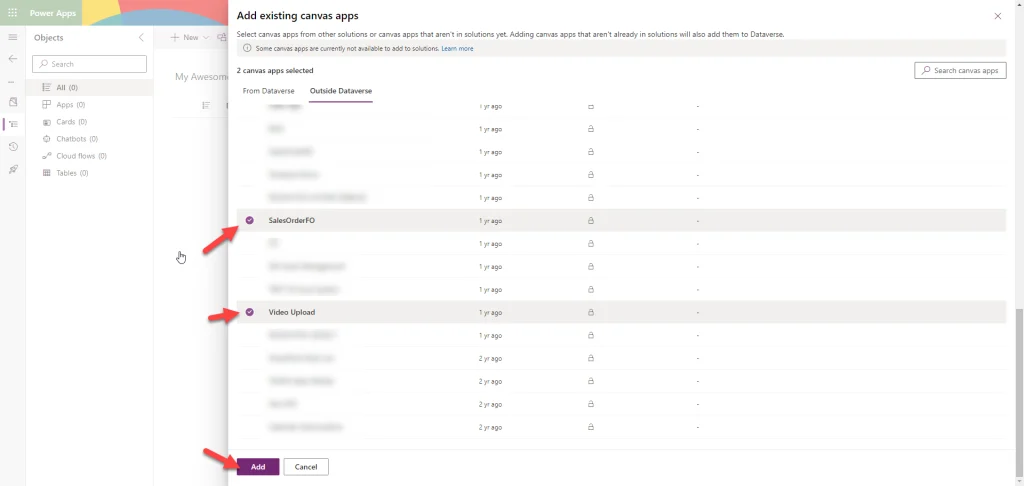
Task: Click the 2 canvas apps selected label
Action: click(x=275, y=70)
